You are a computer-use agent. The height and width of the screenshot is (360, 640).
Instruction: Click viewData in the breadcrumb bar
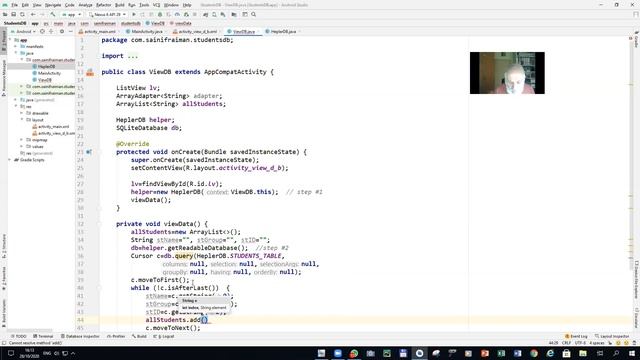pos(181,23)
